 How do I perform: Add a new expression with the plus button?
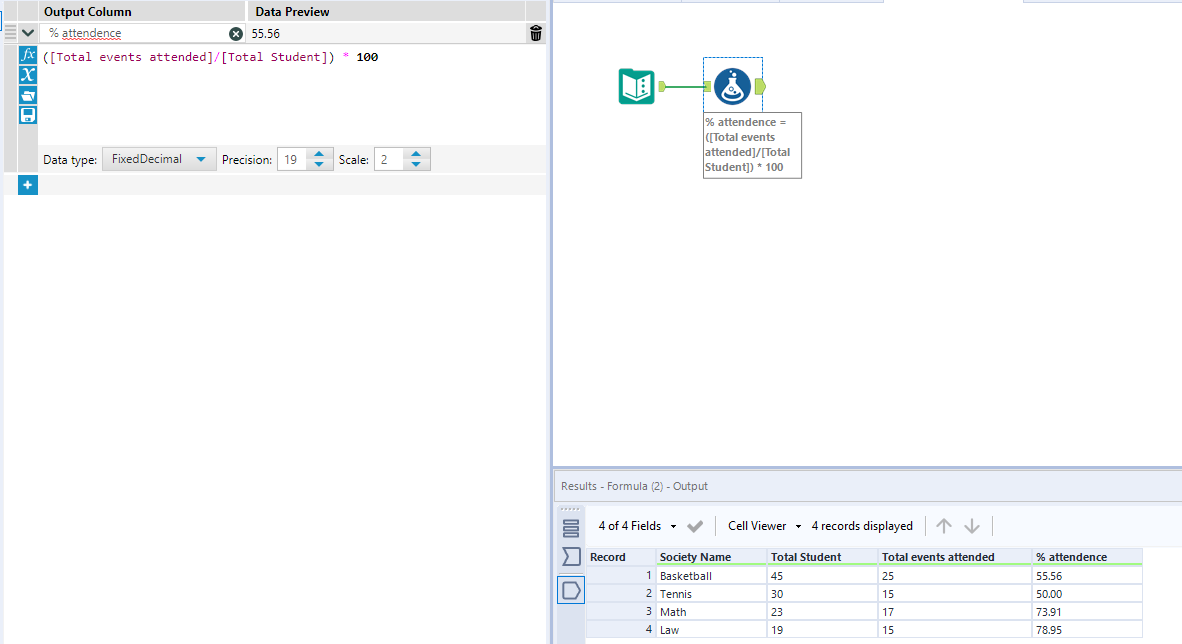click(x=28, y=184)
